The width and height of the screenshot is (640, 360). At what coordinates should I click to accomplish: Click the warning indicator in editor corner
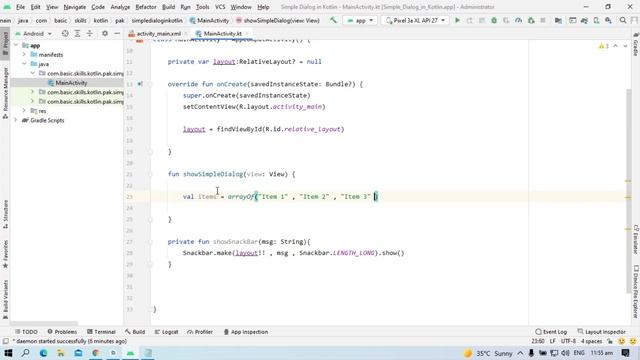pyautogui.click(x=604, y=46)
